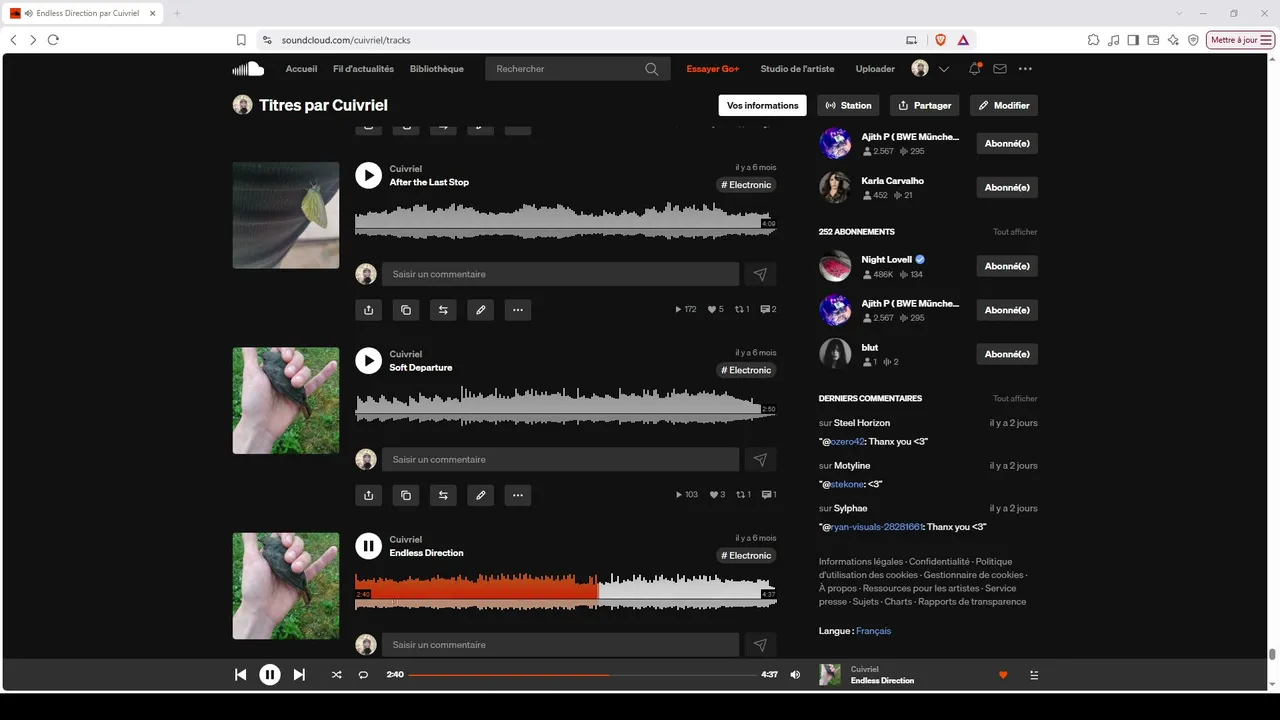Open the next-up queue in the player
Screen dimensions: 1280x720
coord(1034,675)
